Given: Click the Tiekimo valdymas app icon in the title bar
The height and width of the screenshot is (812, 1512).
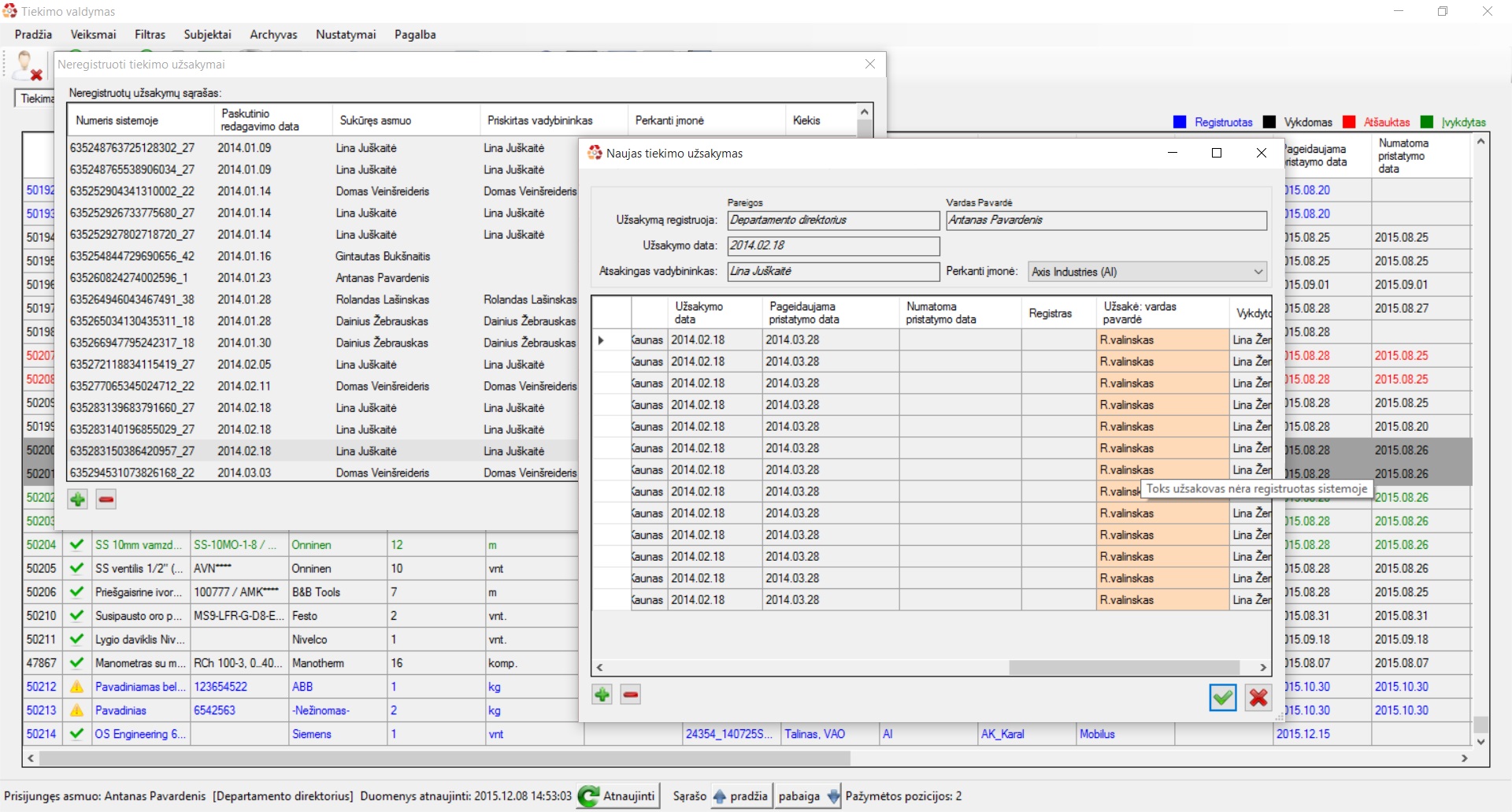Looking at the screenshot, I should [x=10, y=11].
